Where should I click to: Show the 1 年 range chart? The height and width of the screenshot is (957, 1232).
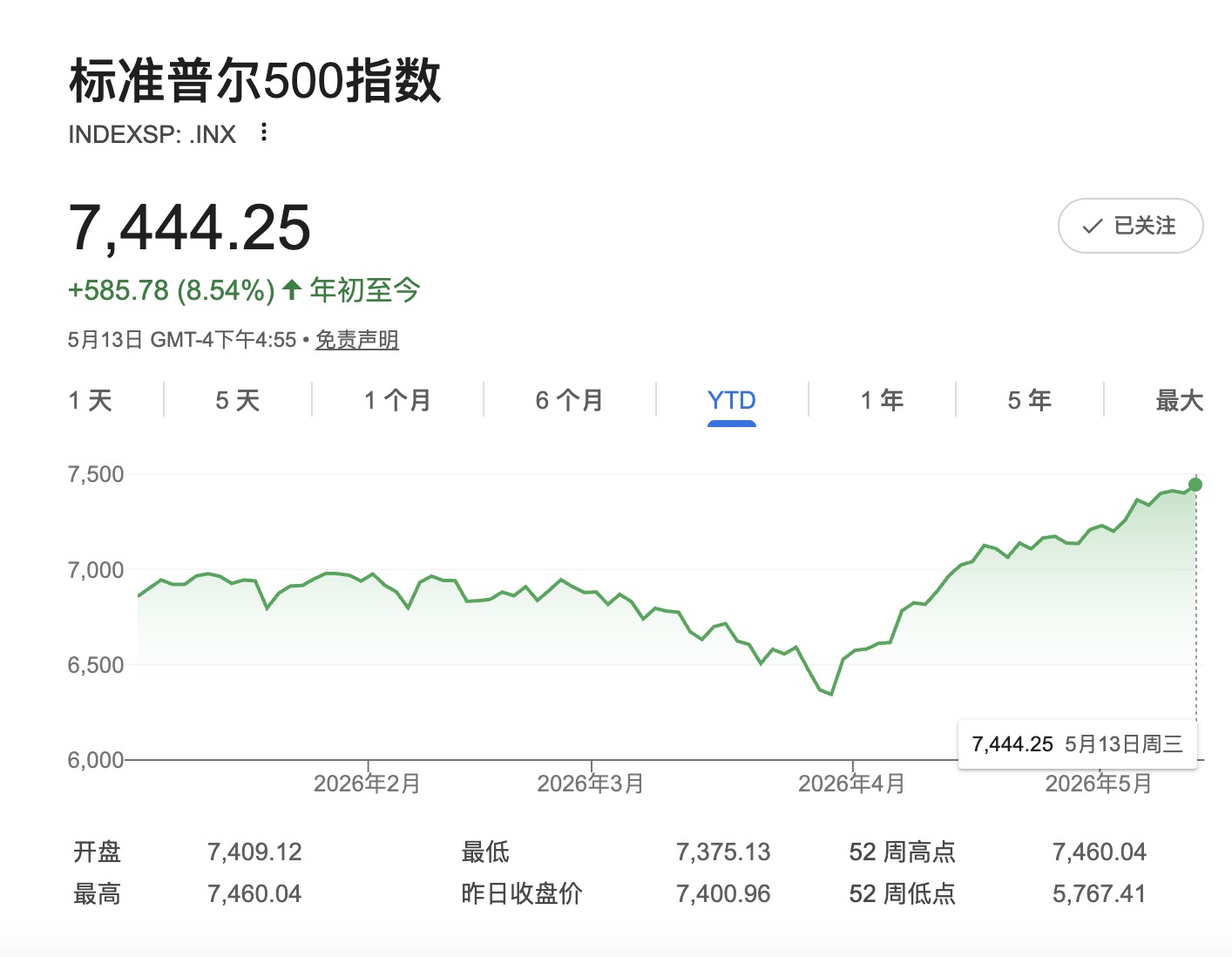[882, 400]
